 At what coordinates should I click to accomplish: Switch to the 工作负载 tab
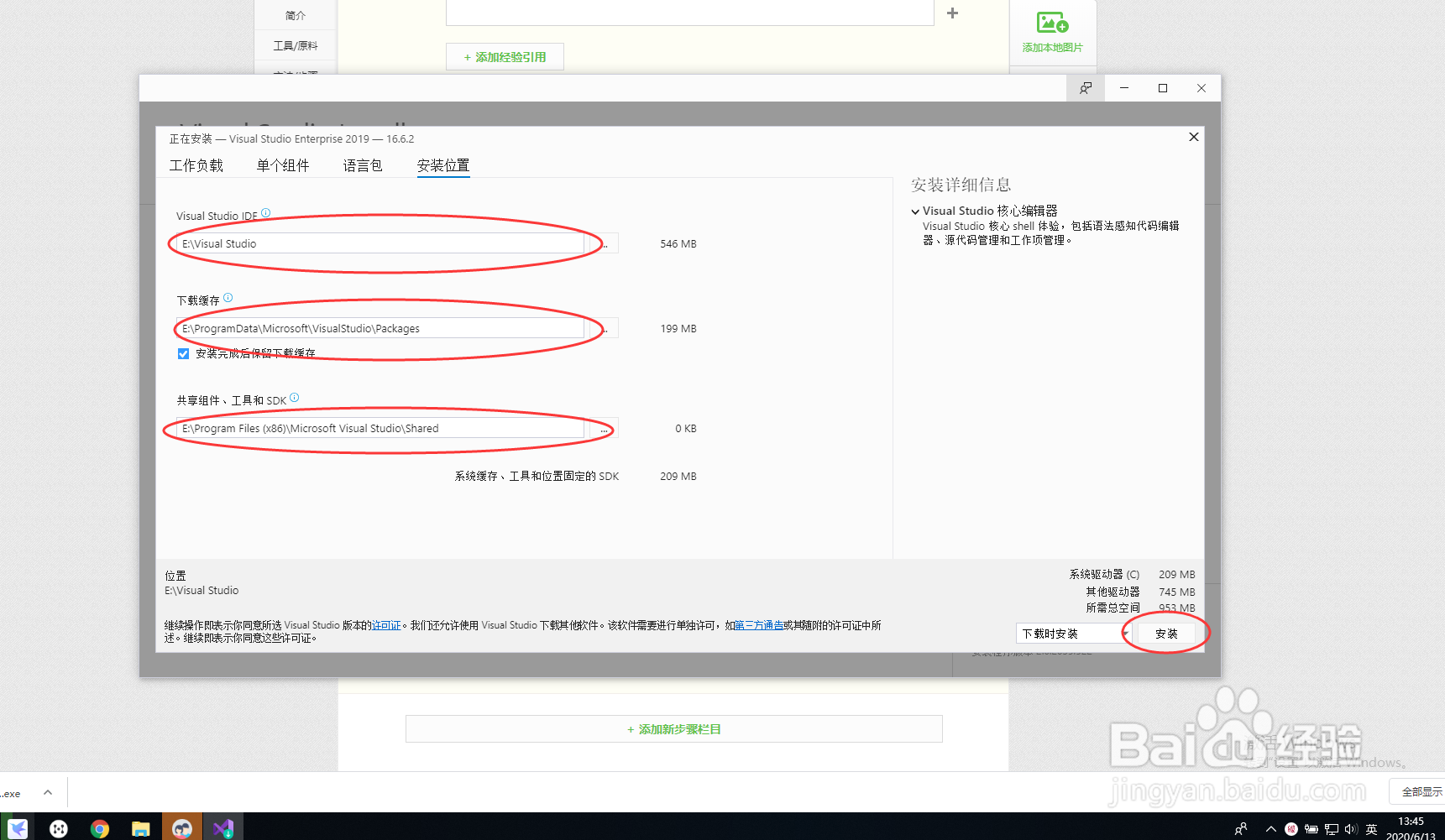(196, 165)
